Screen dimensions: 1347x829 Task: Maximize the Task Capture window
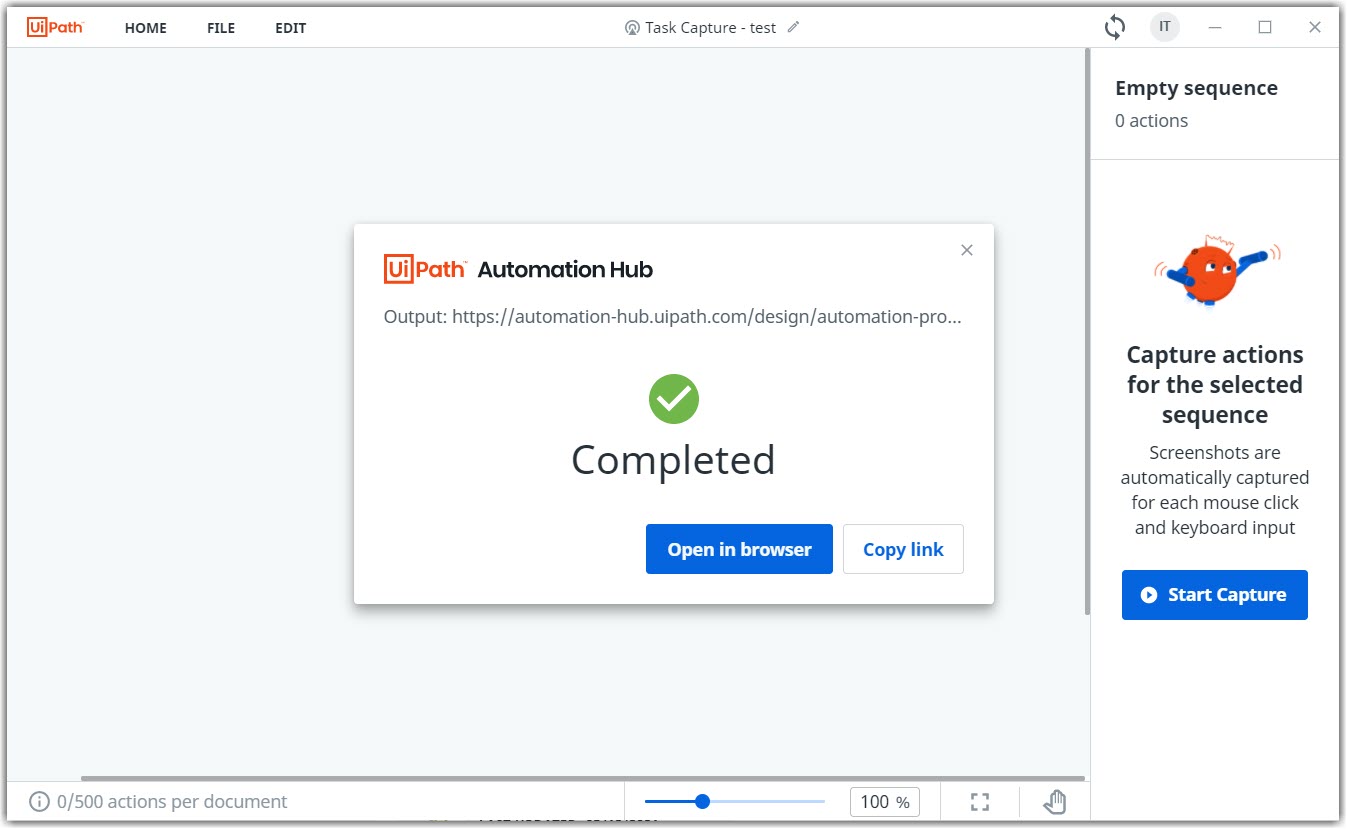coord(1265,27)
